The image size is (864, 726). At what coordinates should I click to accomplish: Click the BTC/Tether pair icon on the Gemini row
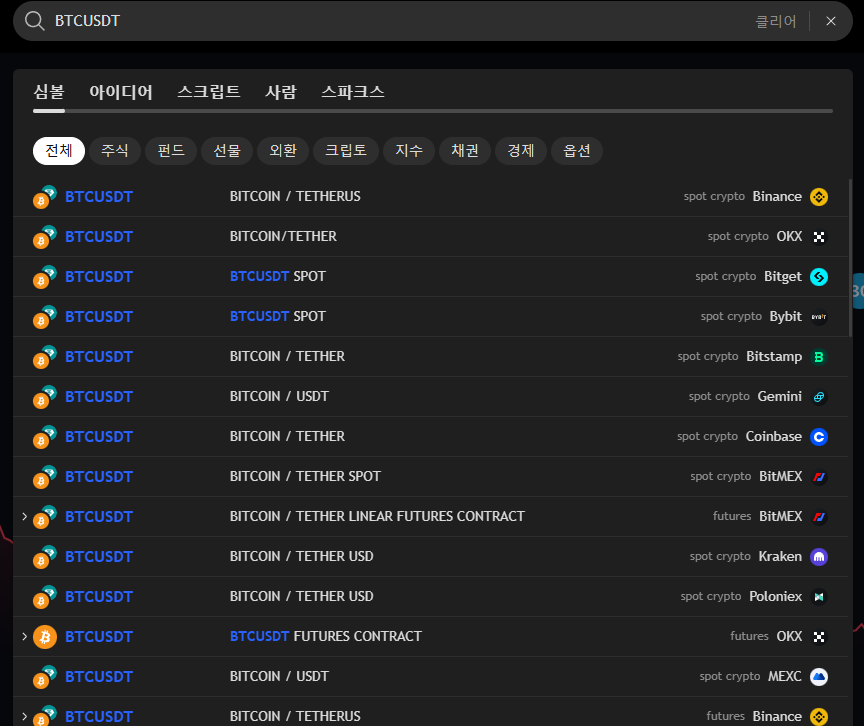[45, 397]
